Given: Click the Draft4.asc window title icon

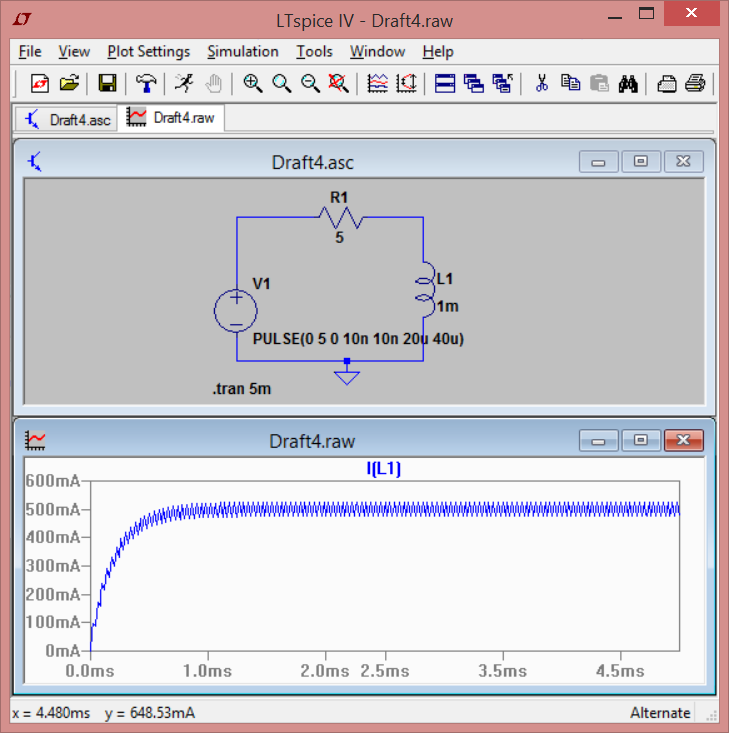Looking at the screenshot, I should 35,162.
